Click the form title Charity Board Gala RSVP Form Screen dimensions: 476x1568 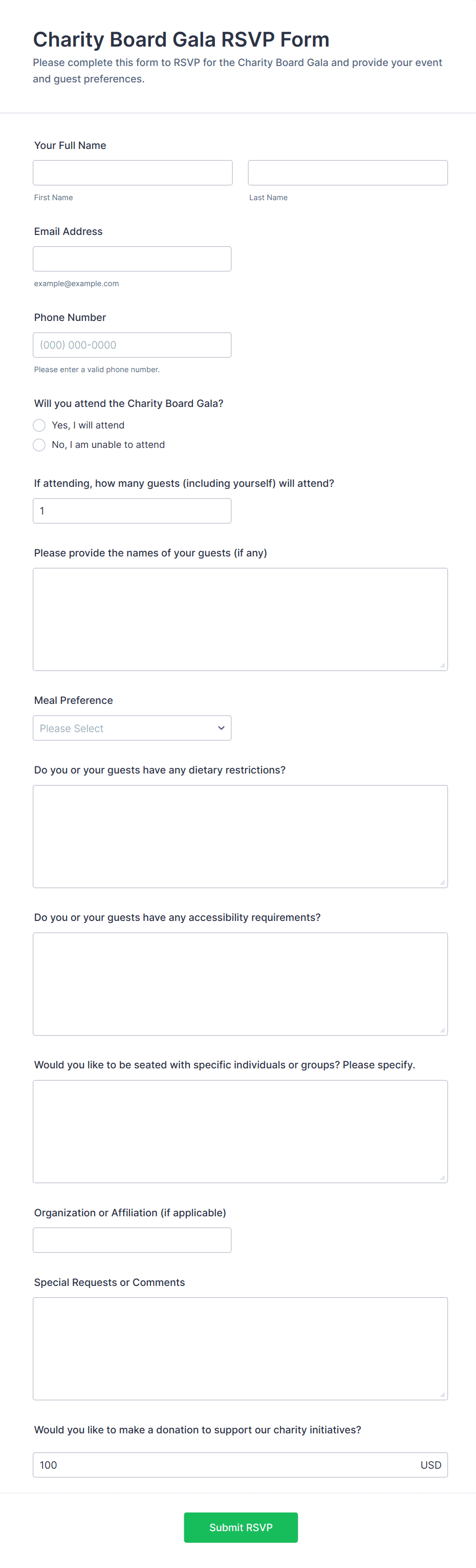point(181,39)
